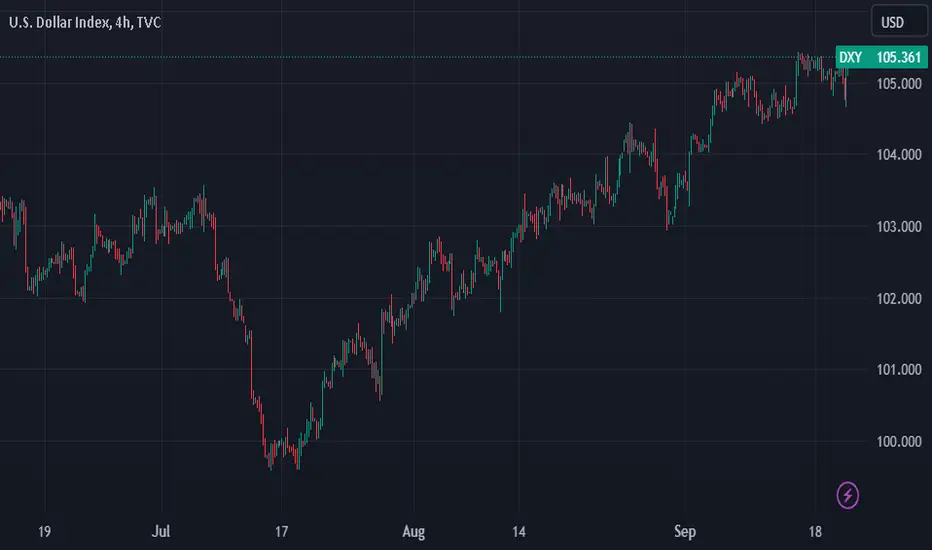932x550 pixels.
Task: Click the 100.000 price axis label
Action: click(899, 442)
